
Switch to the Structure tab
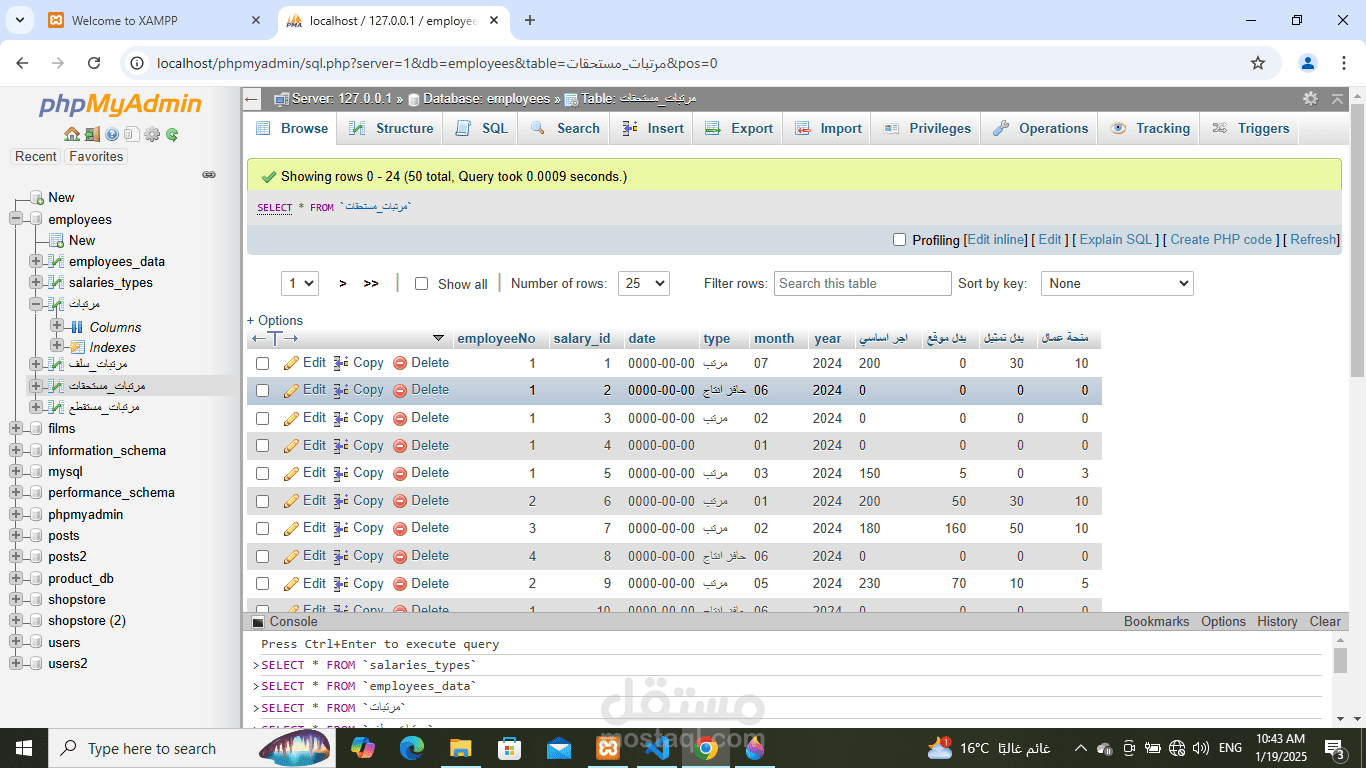[x=391, y=128]
